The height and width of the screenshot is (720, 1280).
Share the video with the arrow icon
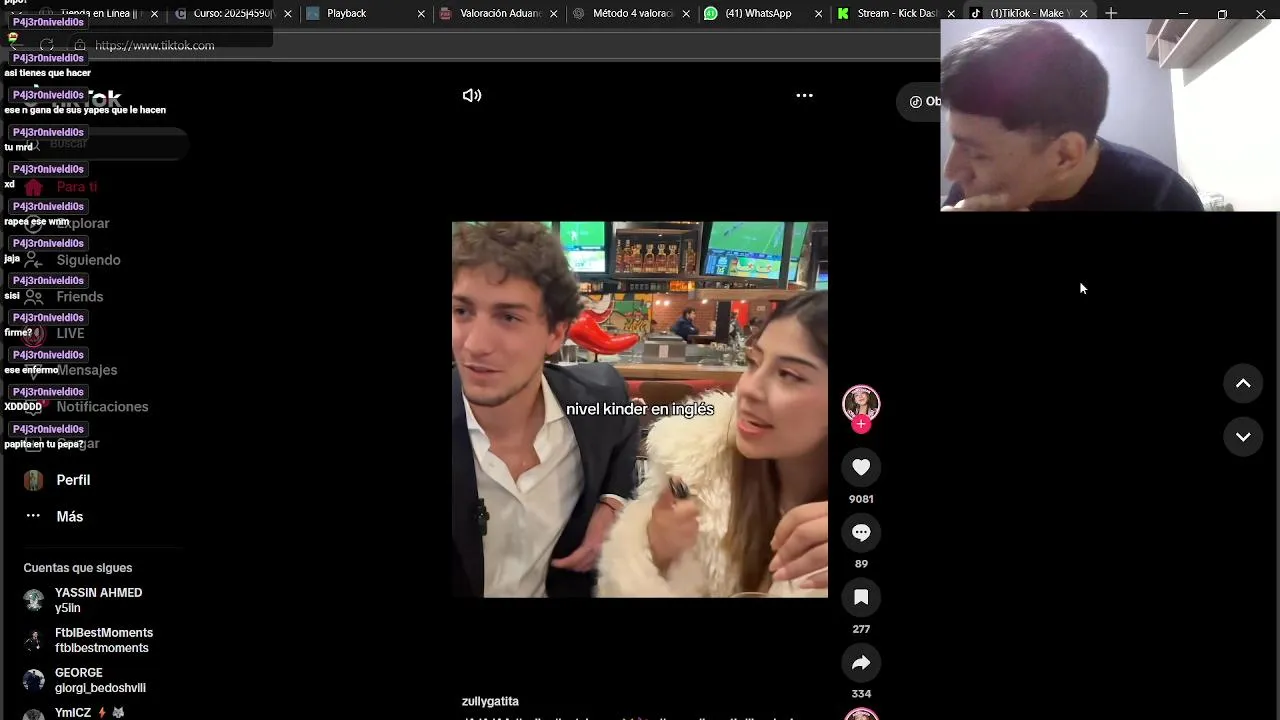(x=861, y=662)
